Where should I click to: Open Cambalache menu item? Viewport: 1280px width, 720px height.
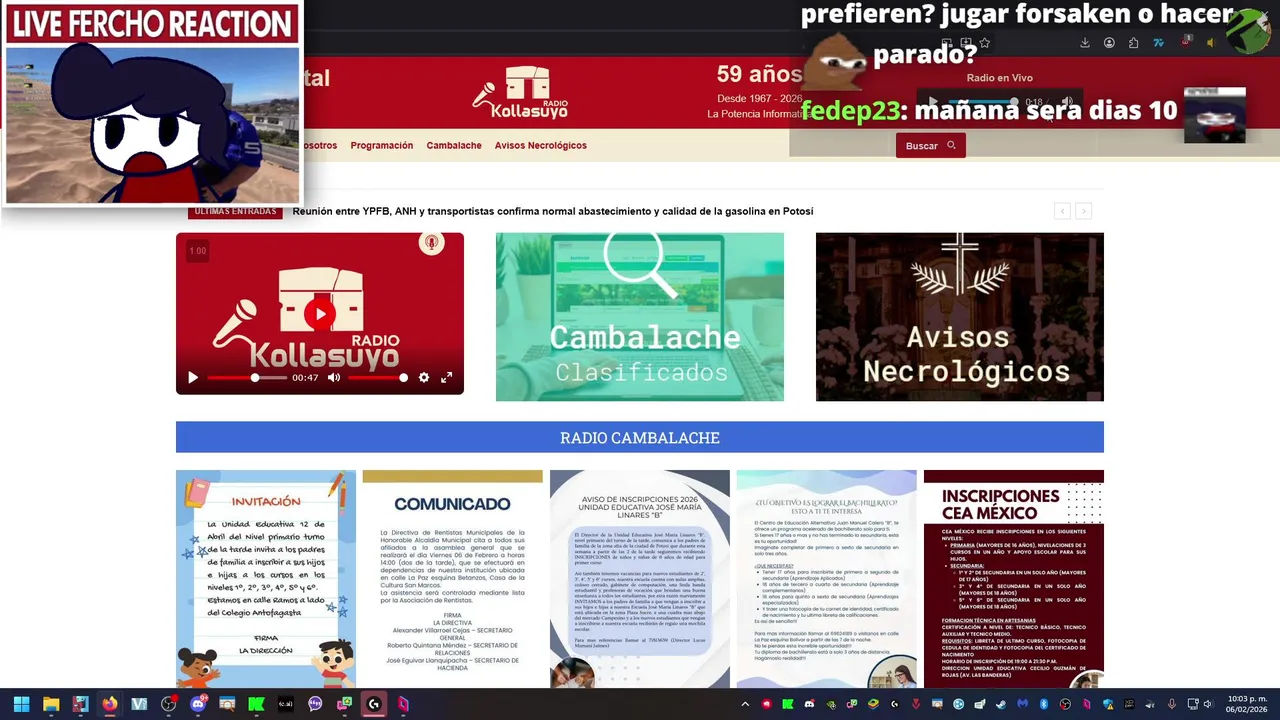(454, 145)
